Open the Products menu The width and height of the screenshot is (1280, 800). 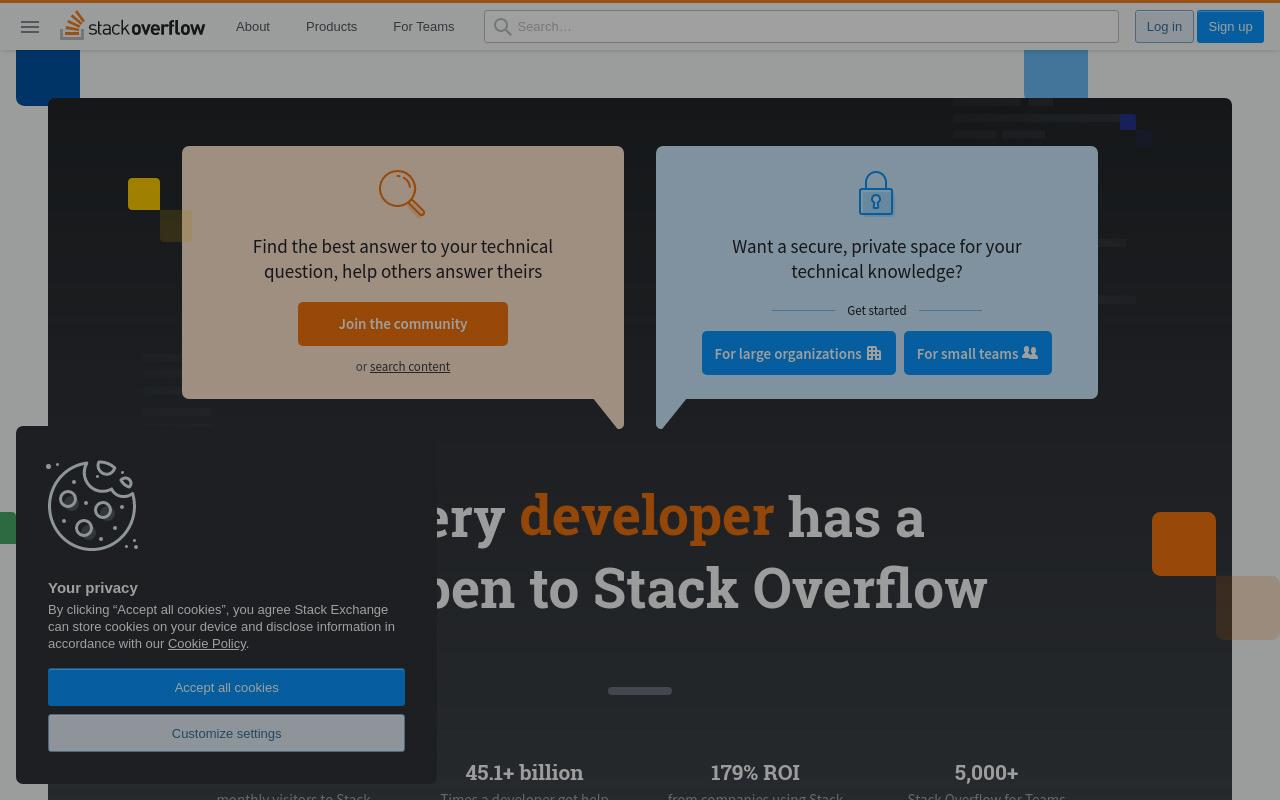(331, 27)
